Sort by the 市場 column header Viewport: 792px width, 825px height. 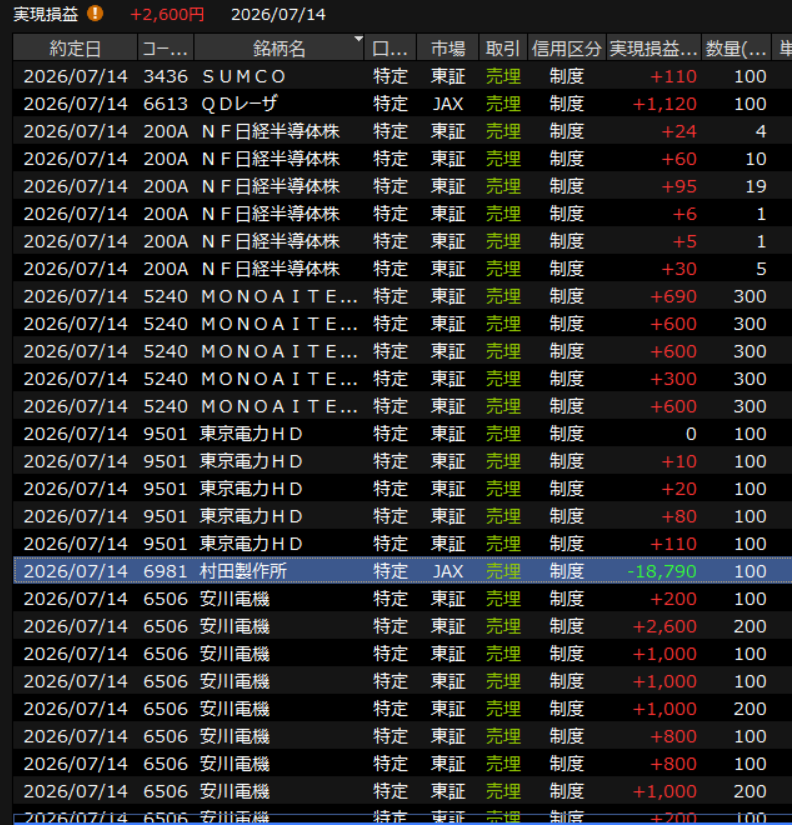(448, 48)
